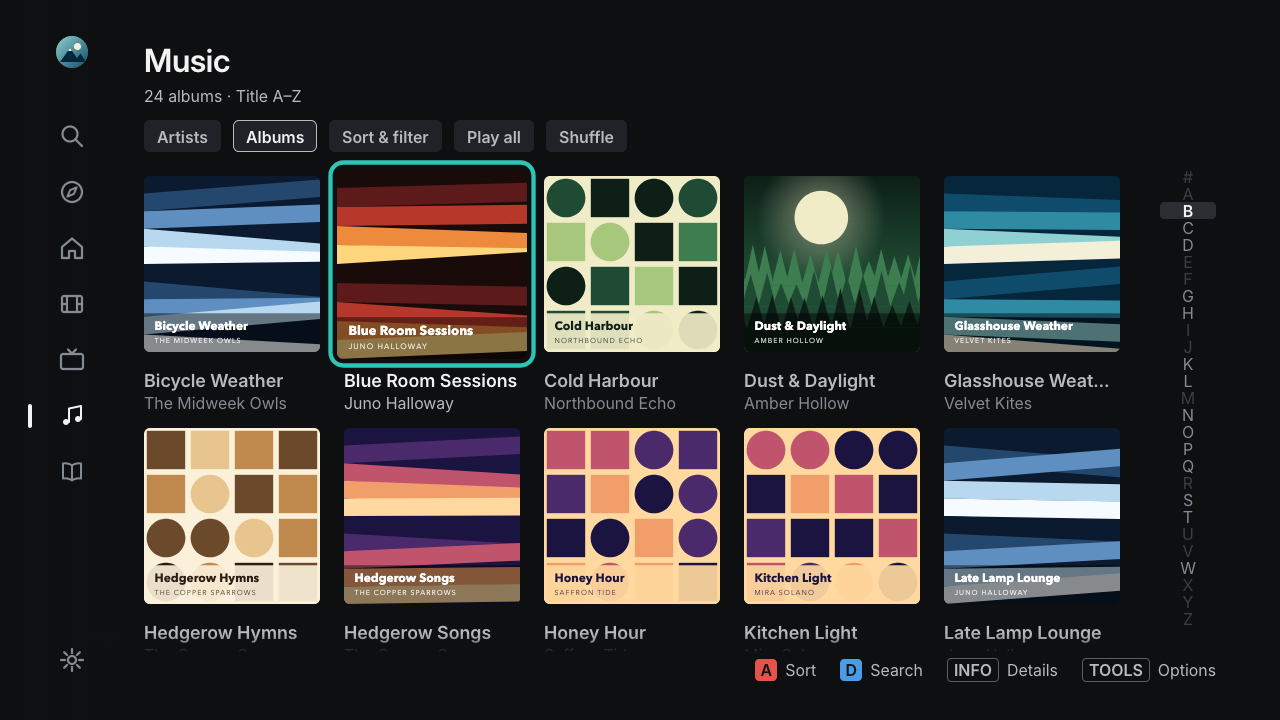This screenshot has width=1280, height=720.
Task: Open the Dust & Daylight album cover
Action: [x=832, y=264]
